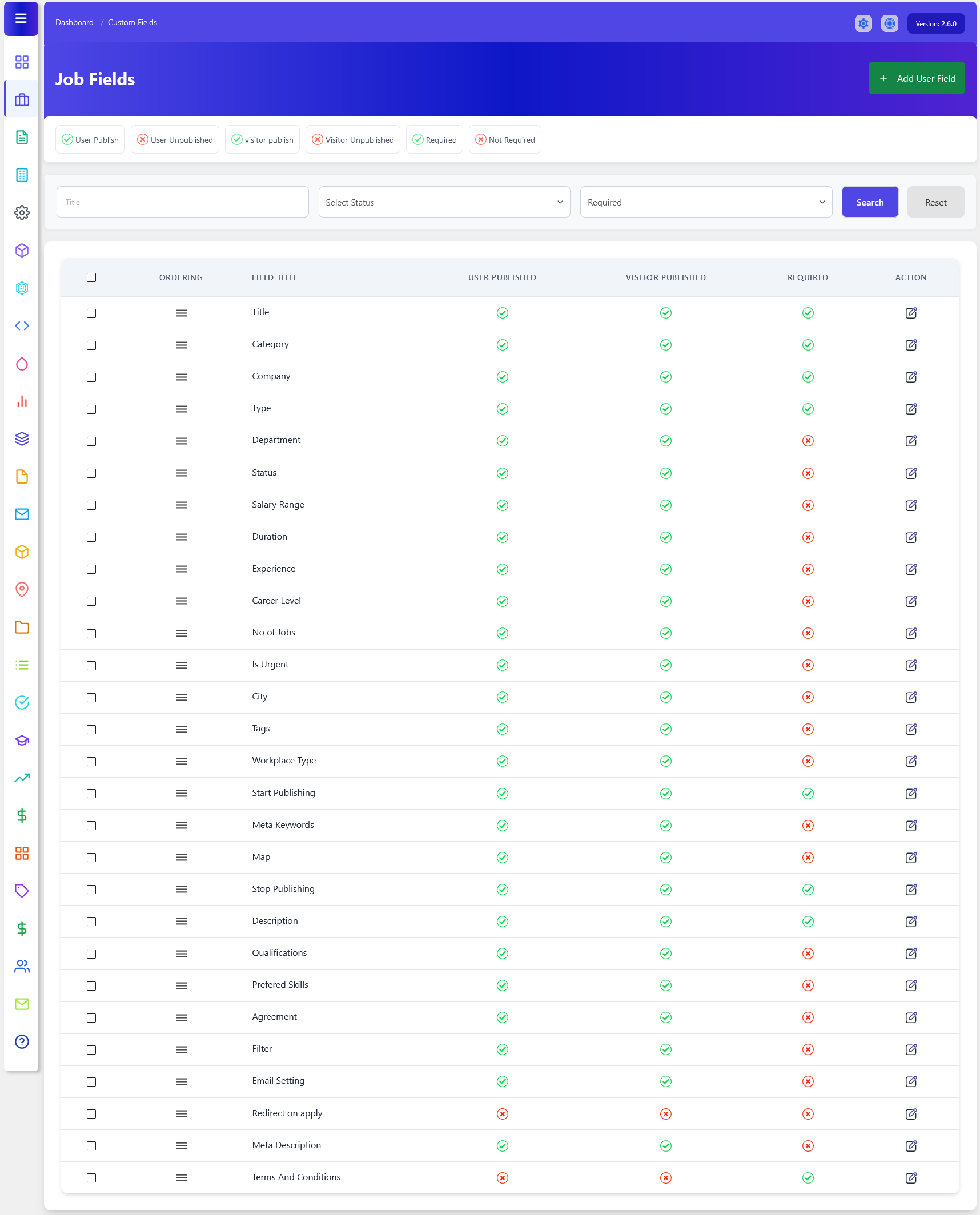Click drag handle for Department row
Screen dimensions: 980x1215
coord(181,441)
